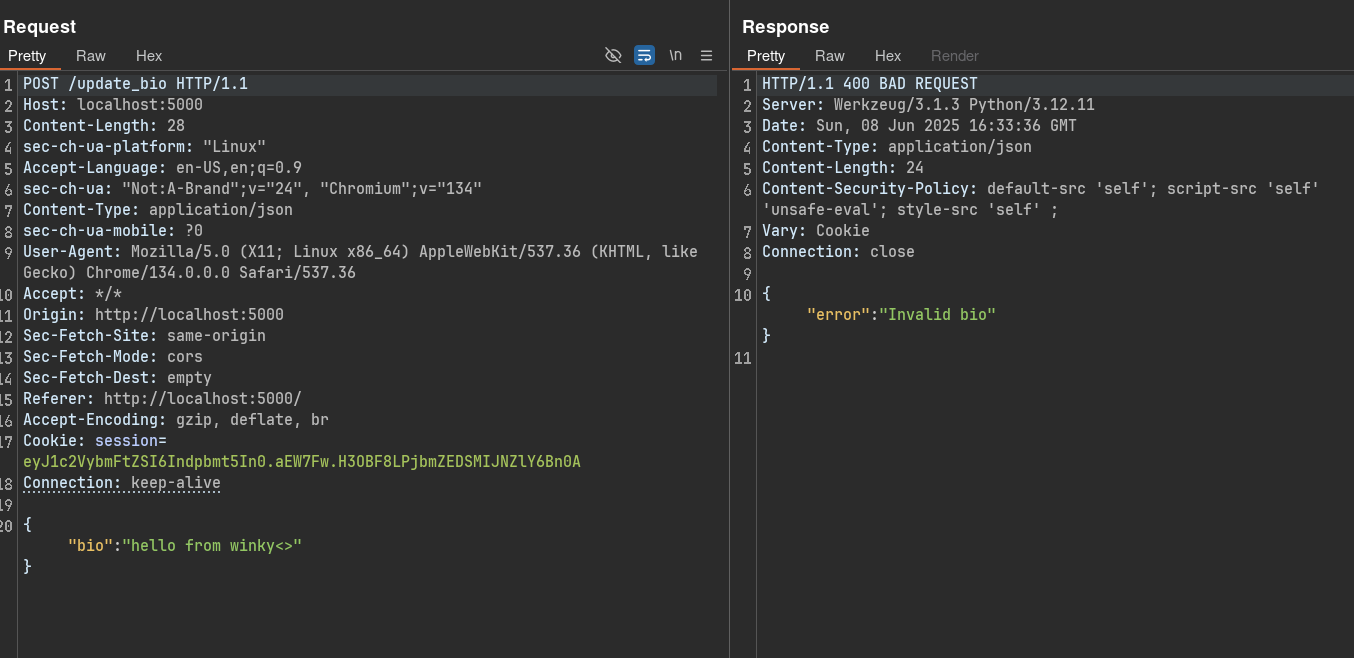
Task: Switch Response view to Raw tab
Action: point(829,56)
